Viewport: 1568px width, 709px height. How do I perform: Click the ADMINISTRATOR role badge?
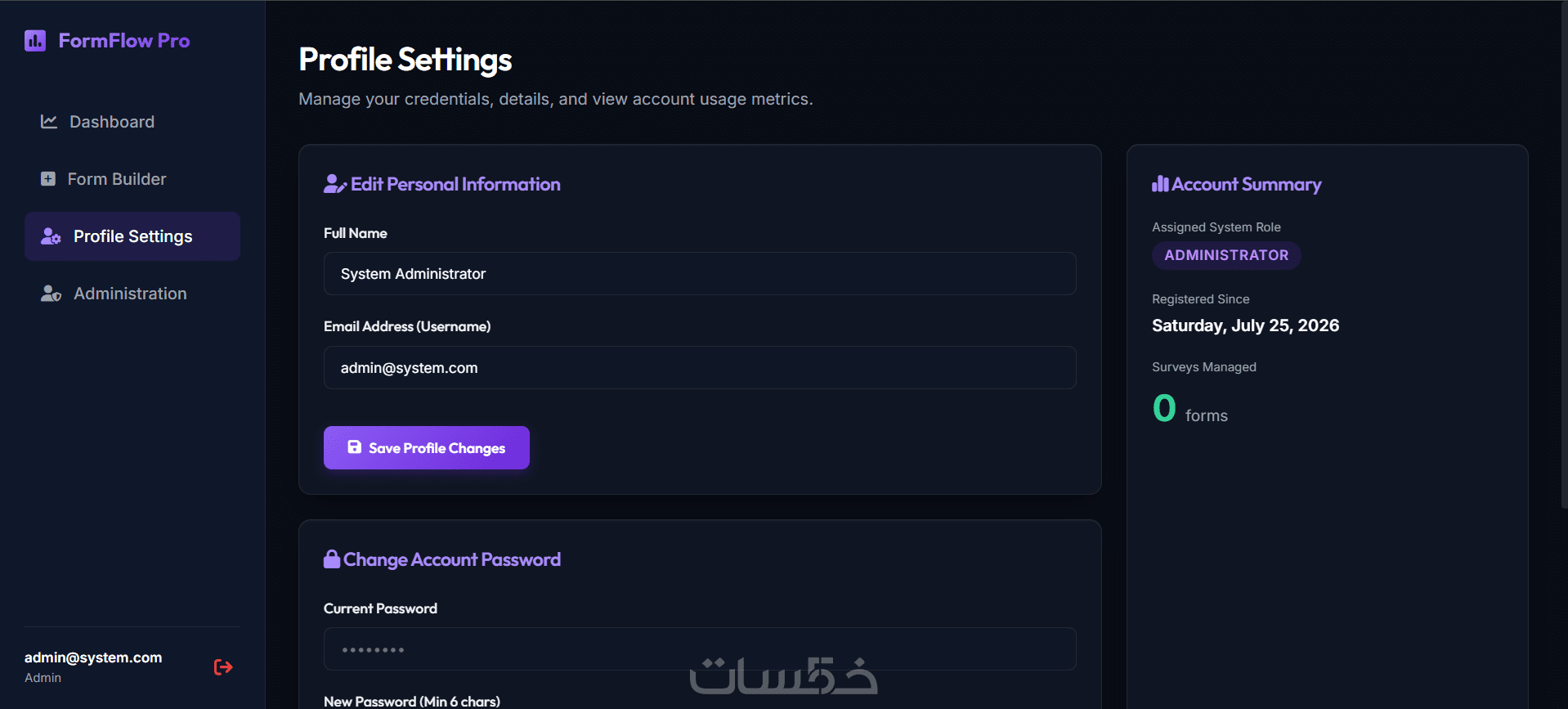point(1226,255)
